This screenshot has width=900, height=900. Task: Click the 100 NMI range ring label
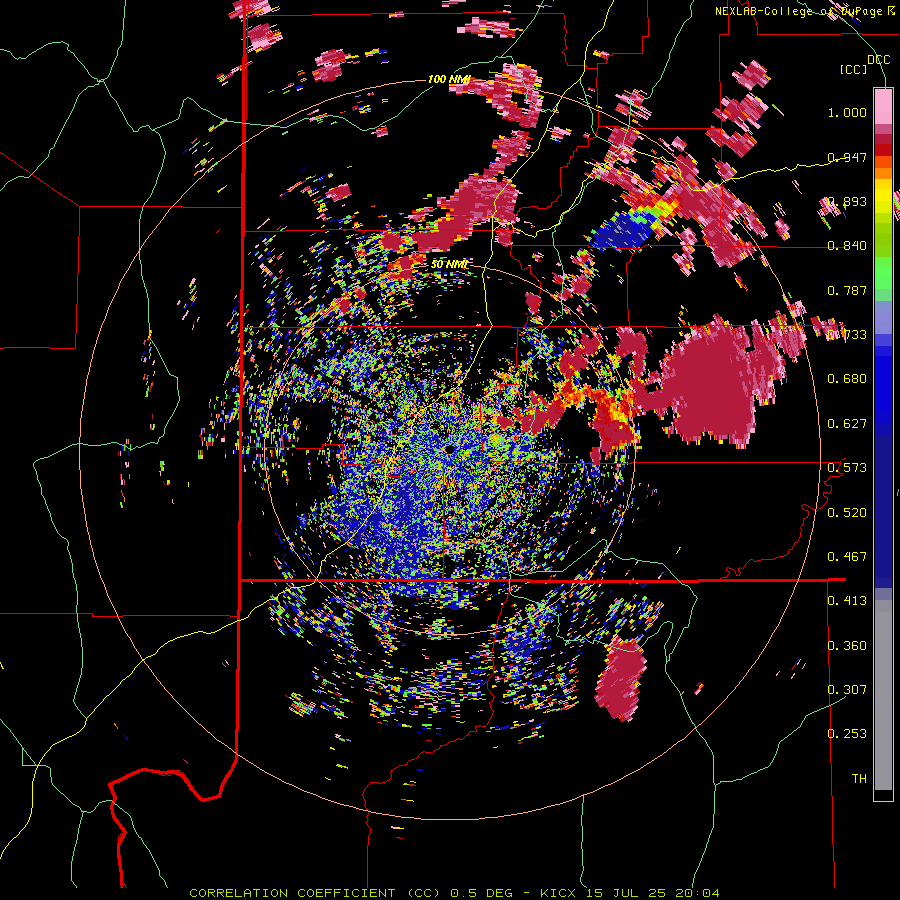point(449,79)
